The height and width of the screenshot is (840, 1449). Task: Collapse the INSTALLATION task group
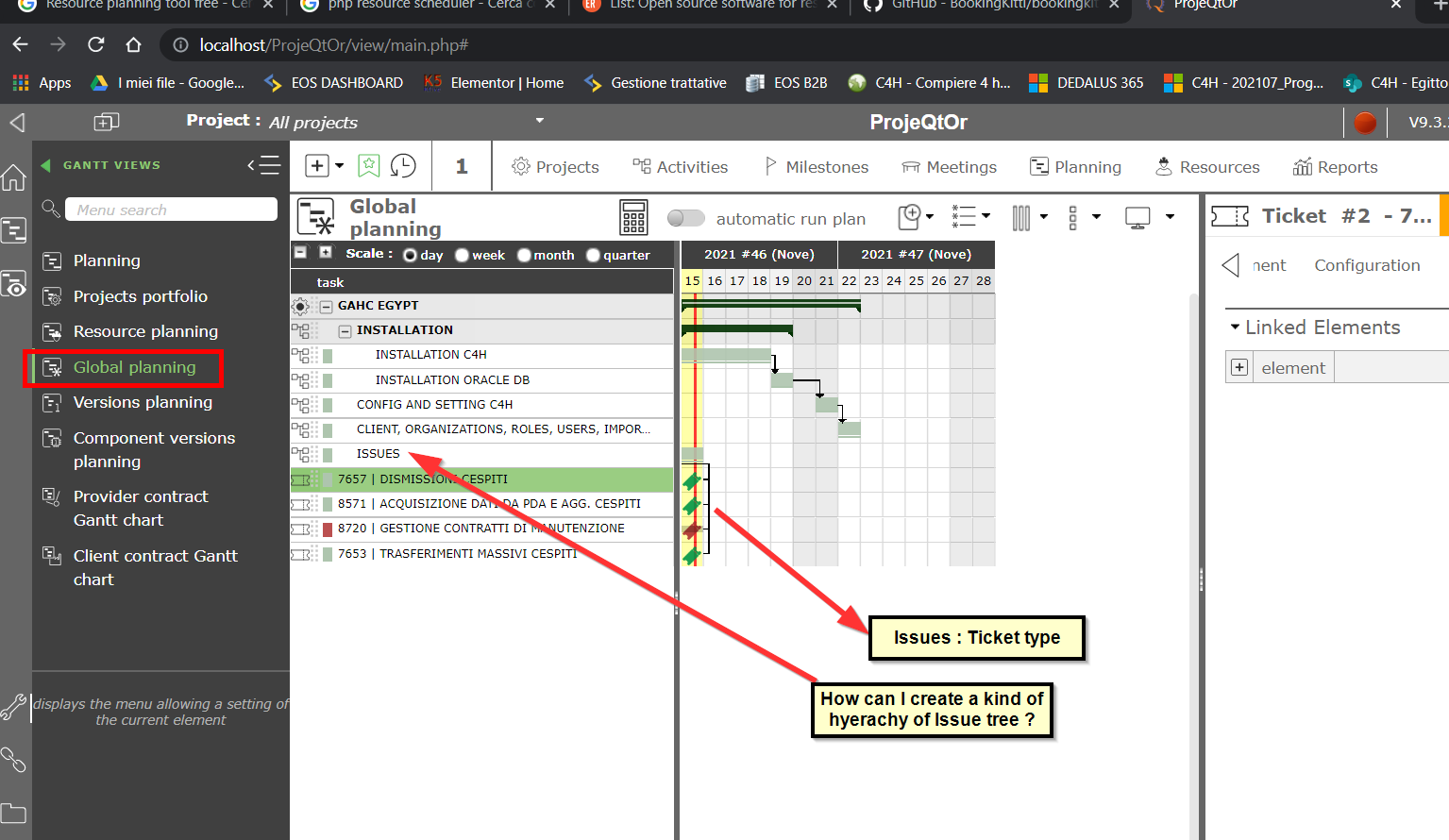coord(345,331)
